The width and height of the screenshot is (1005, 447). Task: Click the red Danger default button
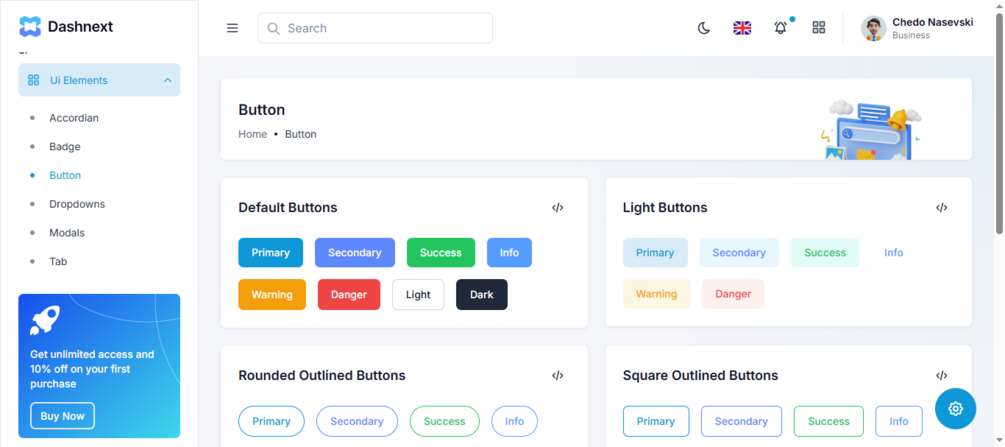pyautogui.click(x=349, y=294)
